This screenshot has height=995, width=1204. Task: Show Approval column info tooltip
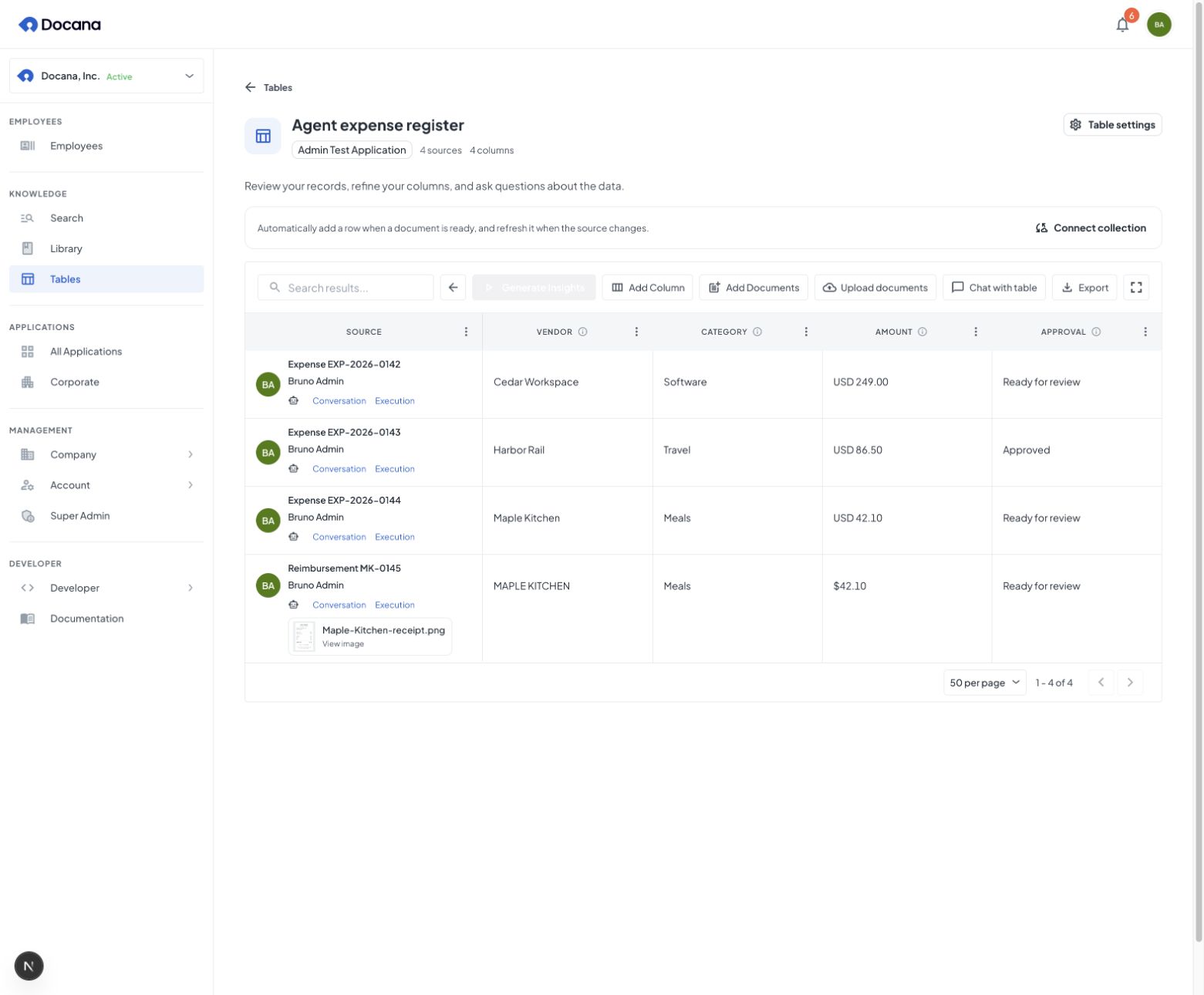(x=1096, y=332)
